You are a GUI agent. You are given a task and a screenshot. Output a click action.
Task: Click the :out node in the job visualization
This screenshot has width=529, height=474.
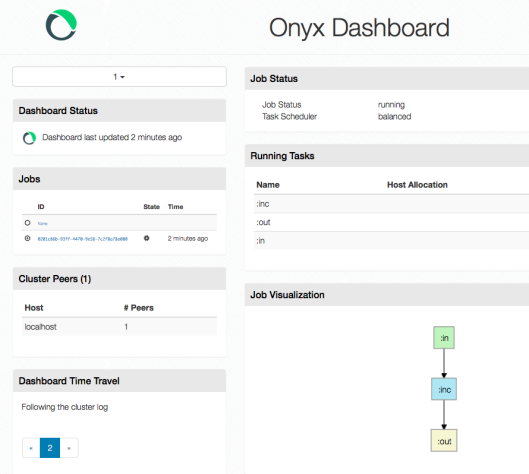[x=444, y=441]
